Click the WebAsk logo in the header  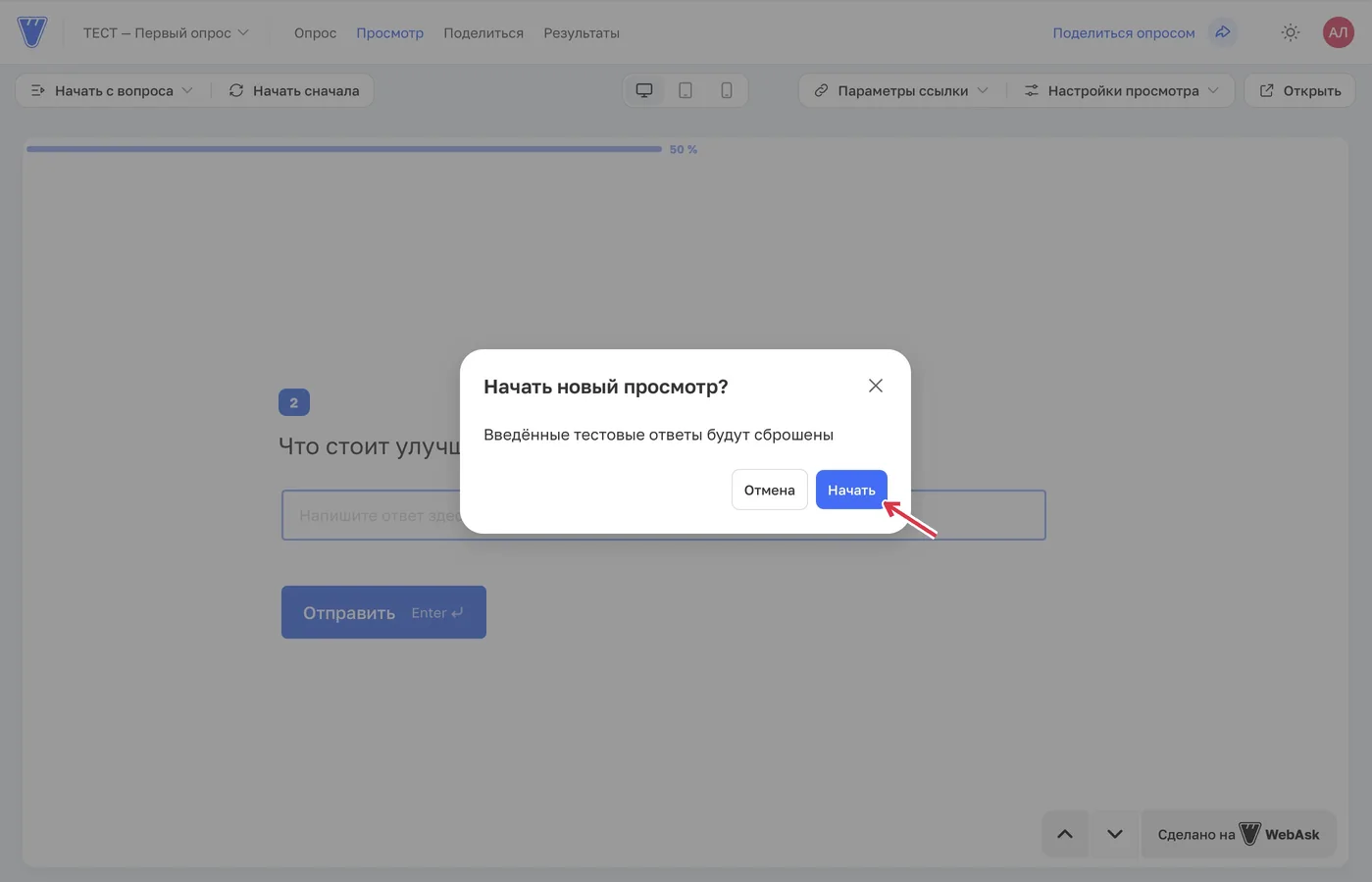point(32,32)
